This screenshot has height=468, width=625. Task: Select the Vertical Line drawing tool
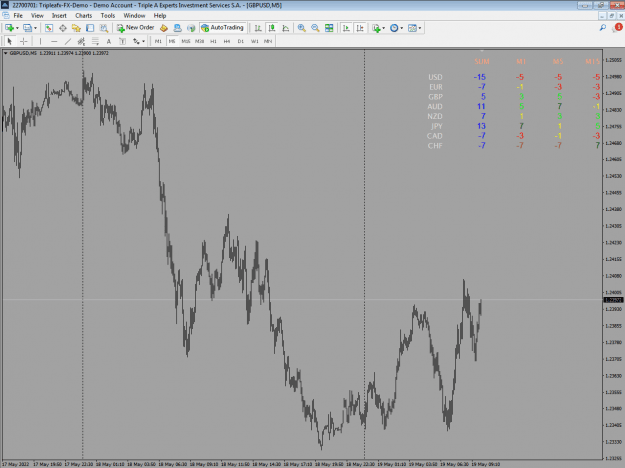[x=40, y=41]
